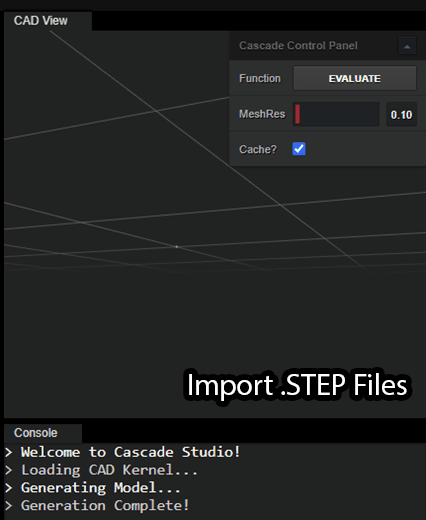Select the MeshRes 0.10 value field
This screenshot has width=426, height=520.
[401, 115]
